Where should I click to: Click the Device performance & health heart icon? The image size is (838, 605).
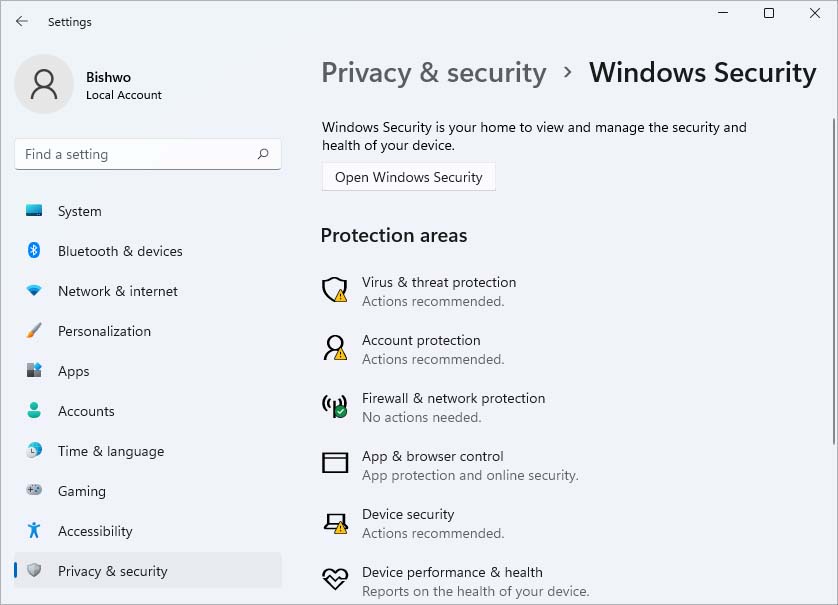pos(334,579)
